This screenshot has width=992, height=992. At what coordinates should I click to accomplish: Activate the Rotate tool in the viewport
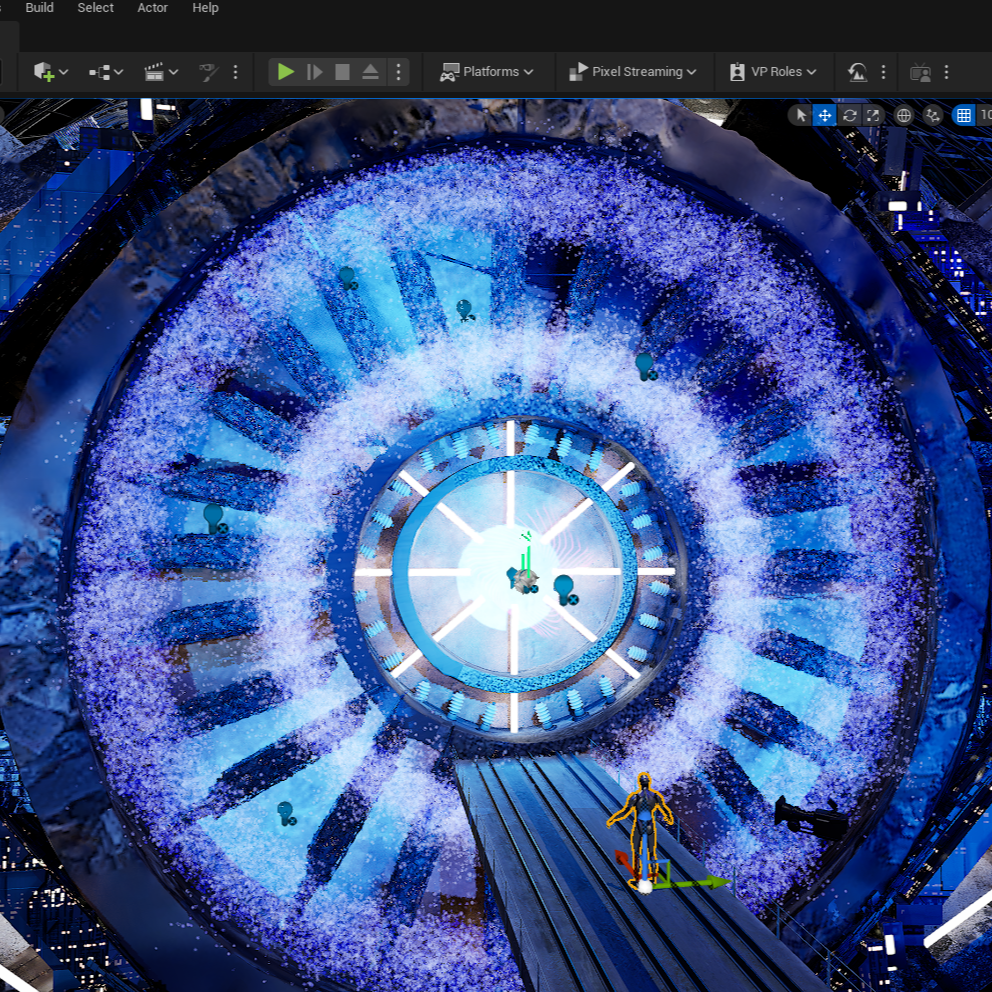click(x=848, y=115)
